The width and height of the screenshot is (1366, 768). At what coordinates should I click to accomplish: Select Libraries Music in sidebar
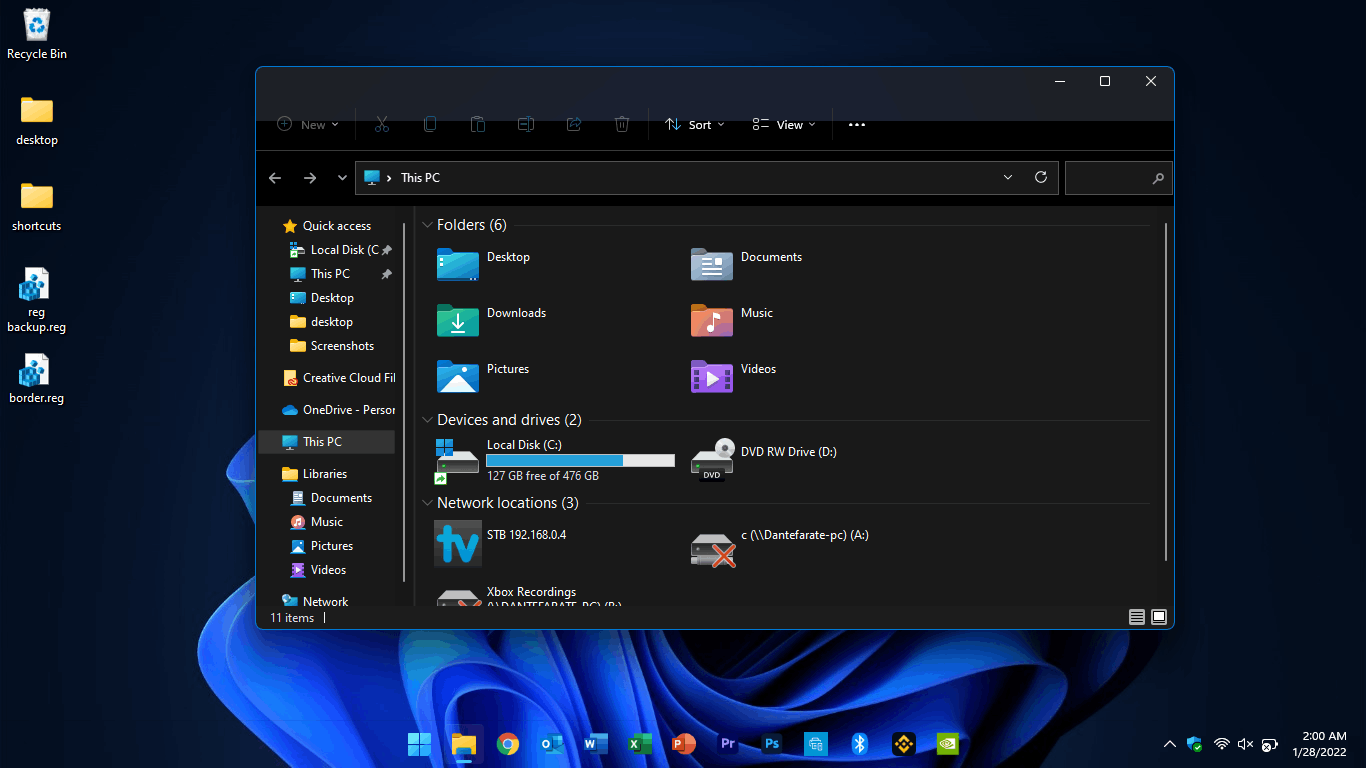[x=317, y=522]
